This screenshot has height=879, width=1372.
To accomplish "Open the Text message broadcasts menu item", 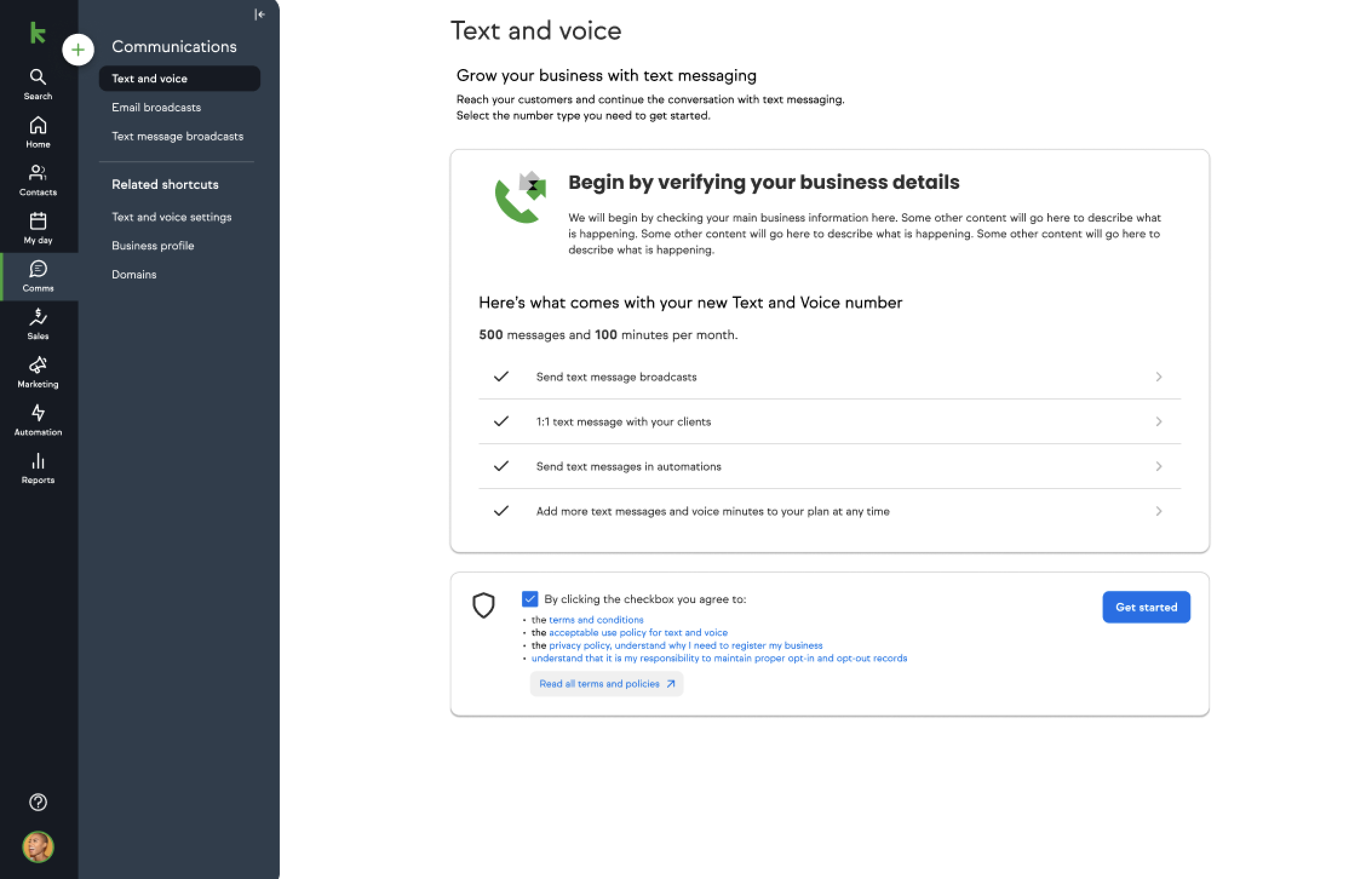I will [177, 137].
